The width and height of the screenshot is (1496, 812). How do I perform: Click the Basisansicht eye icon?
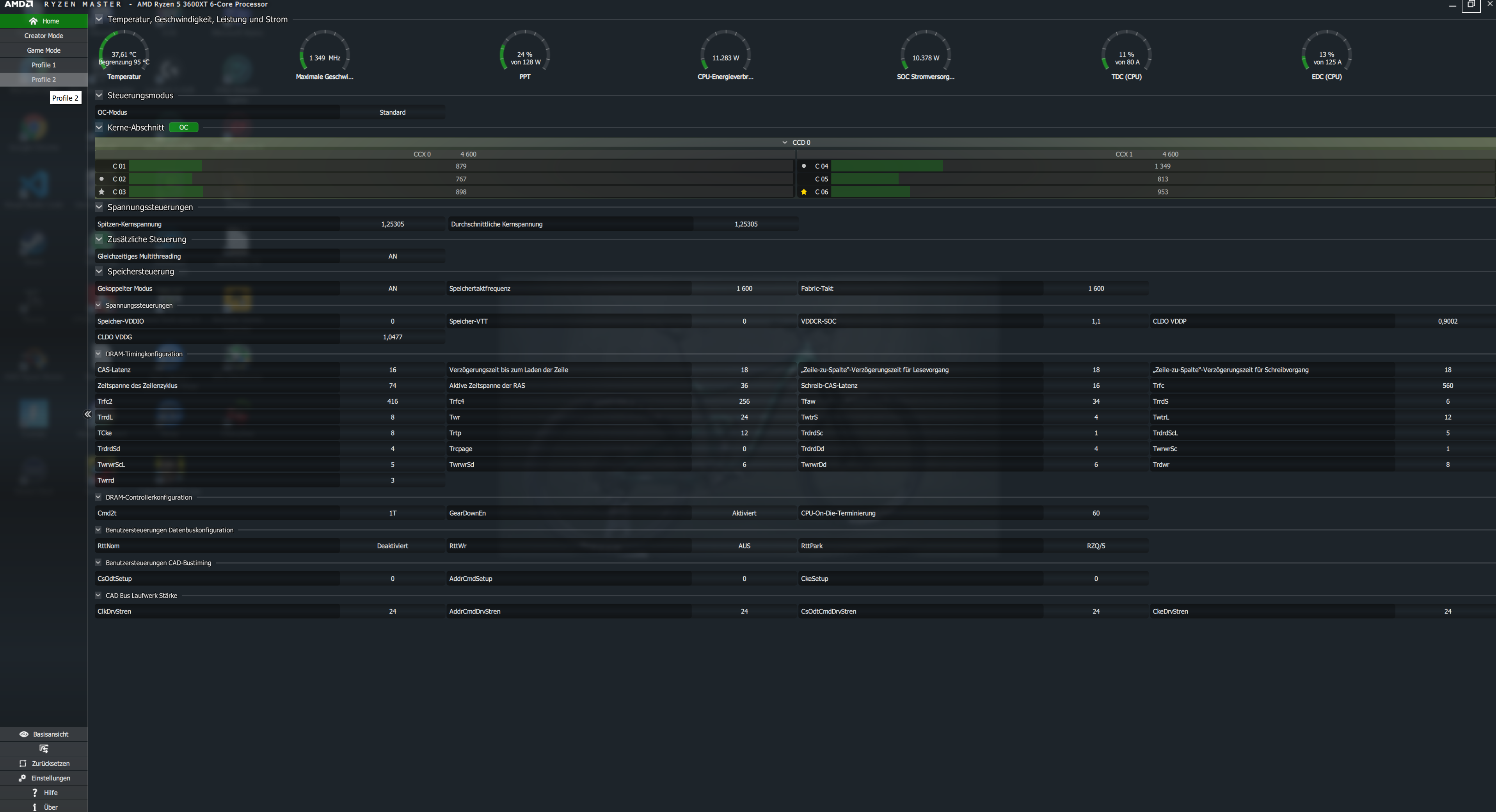(x=24, y=734)
